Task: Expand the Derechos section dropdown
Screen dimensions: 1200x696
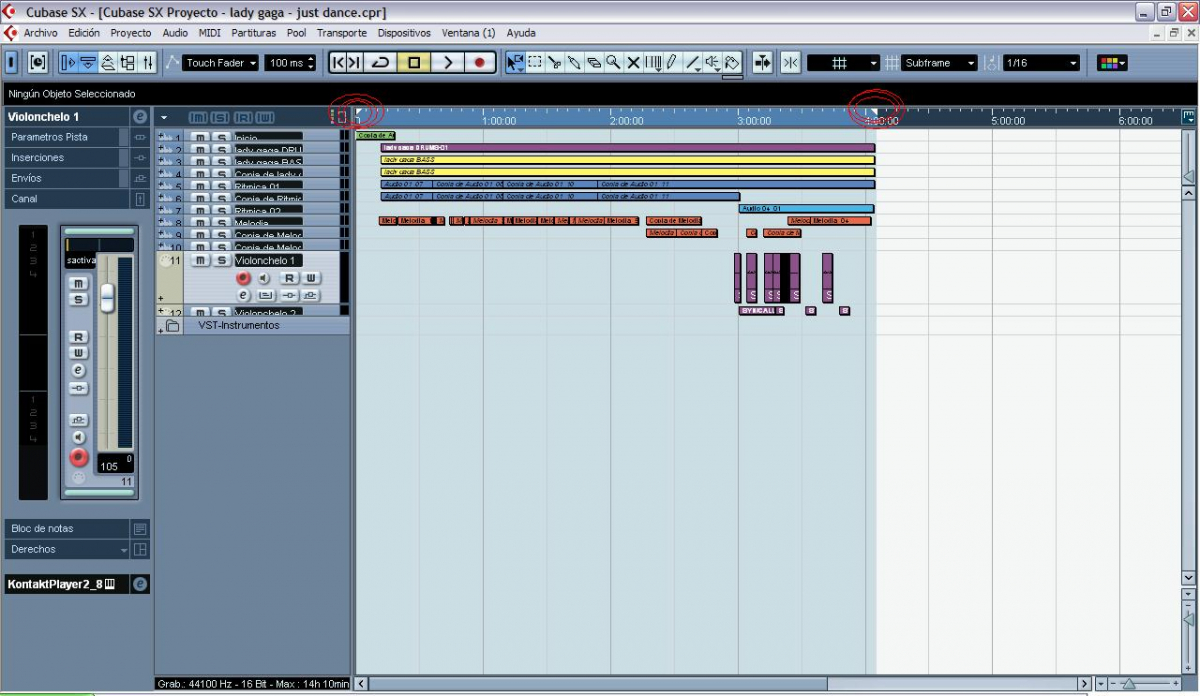Action: 124,550
